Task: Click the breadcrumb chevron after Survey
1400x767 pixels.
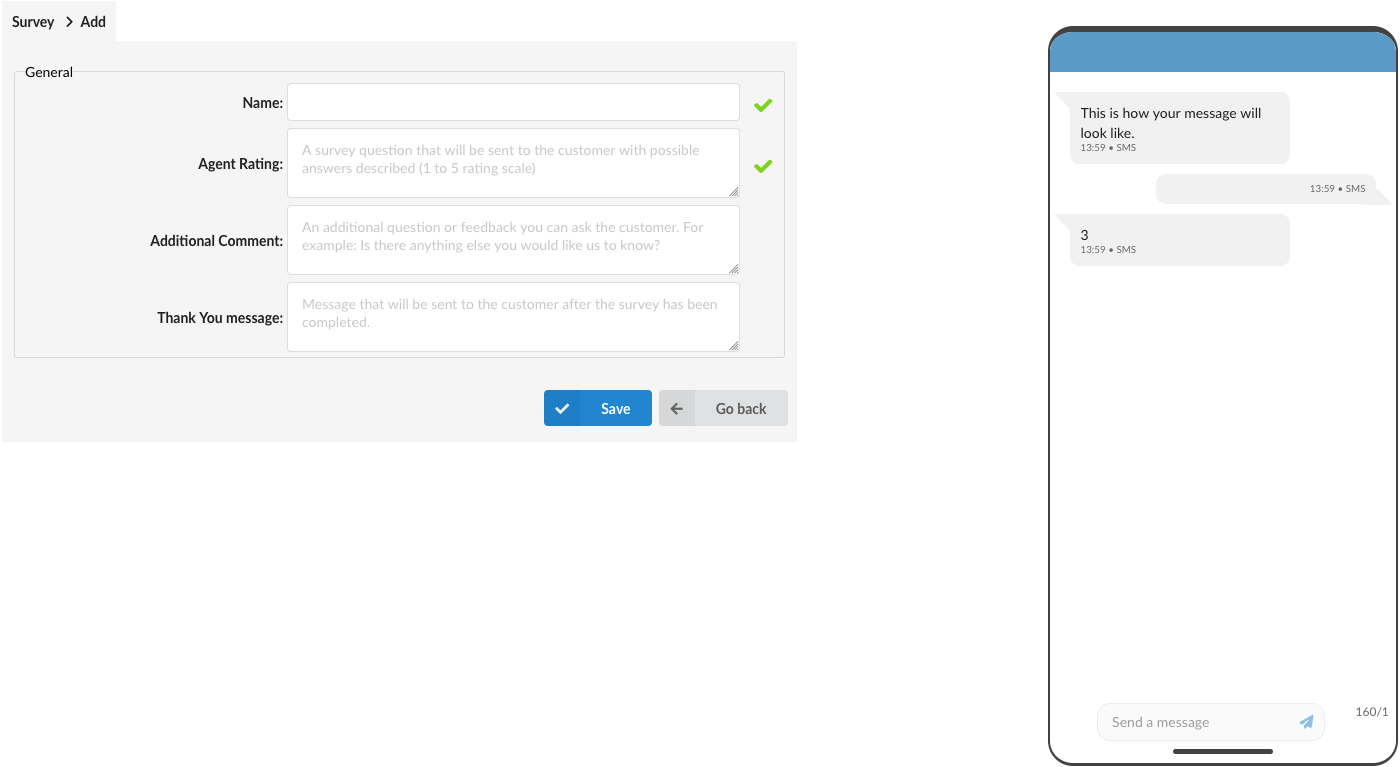Action: (x=69, y=22)
